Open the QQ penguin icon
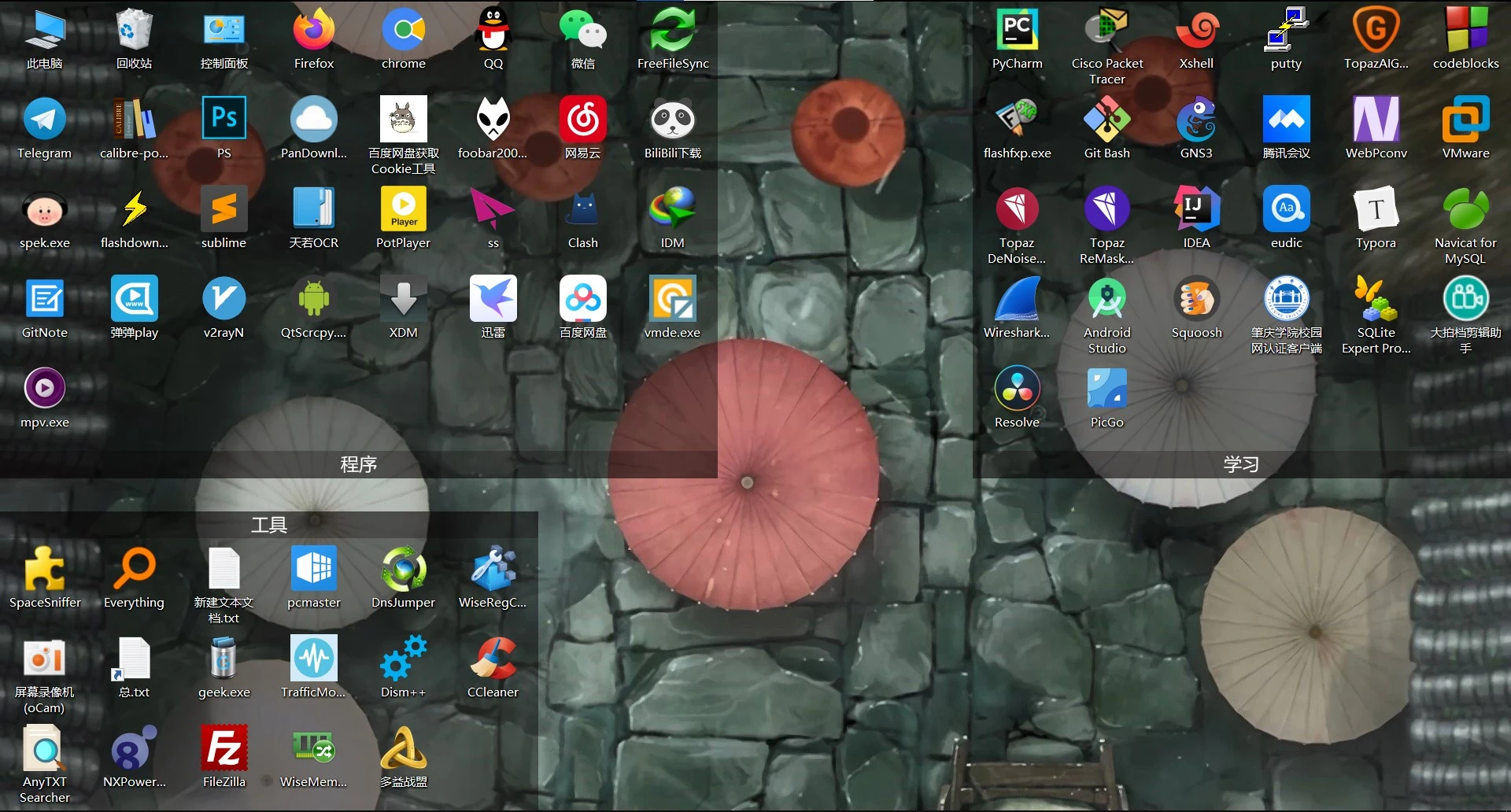1511x812 pixels. tap(493, 30)
